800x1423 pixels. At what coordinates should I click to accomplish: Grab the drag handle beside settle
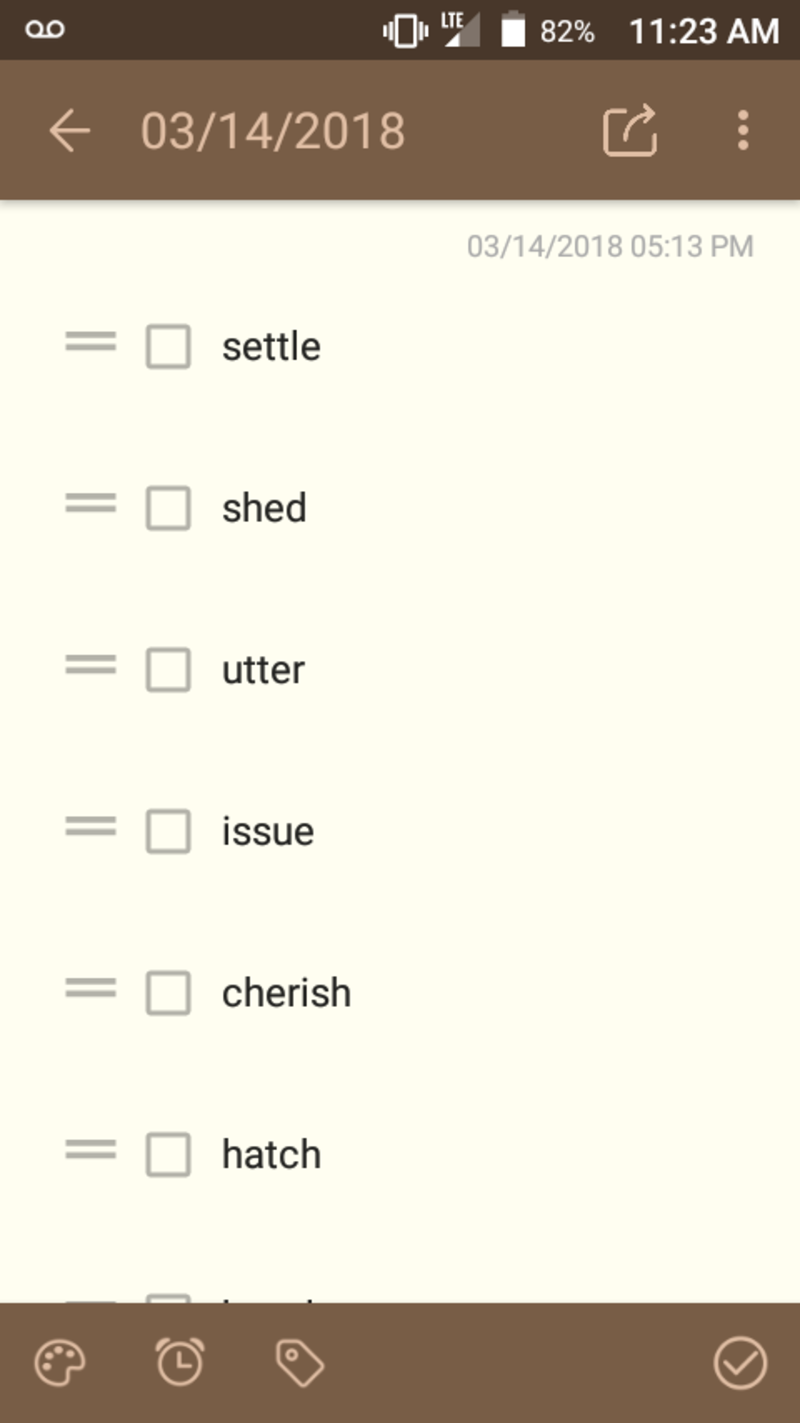(x=89, y=343)
